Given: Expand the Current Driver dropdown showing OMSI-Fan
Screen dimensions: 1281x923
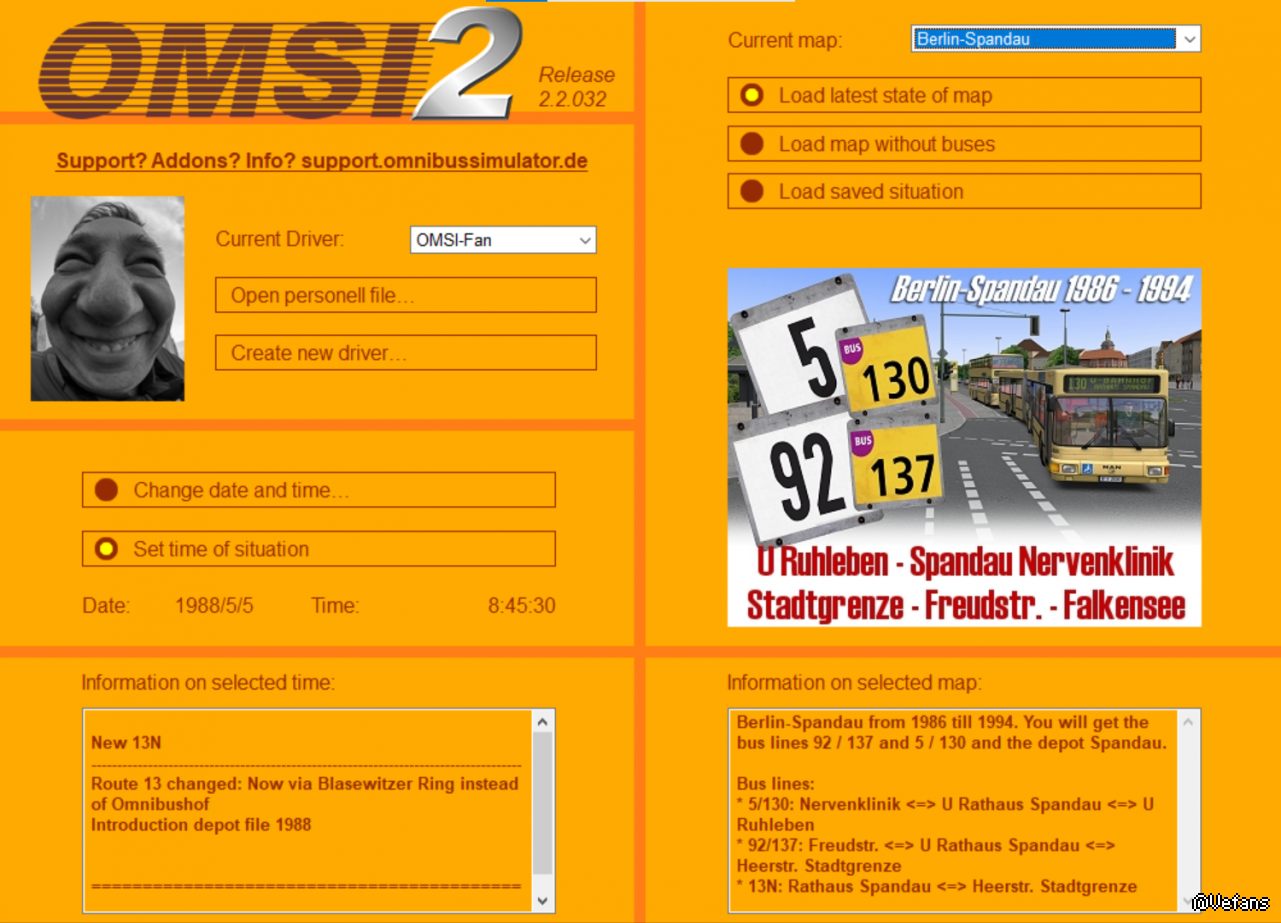Looking at the screenshot, I should pyautogui.click(x=503, y=240).
